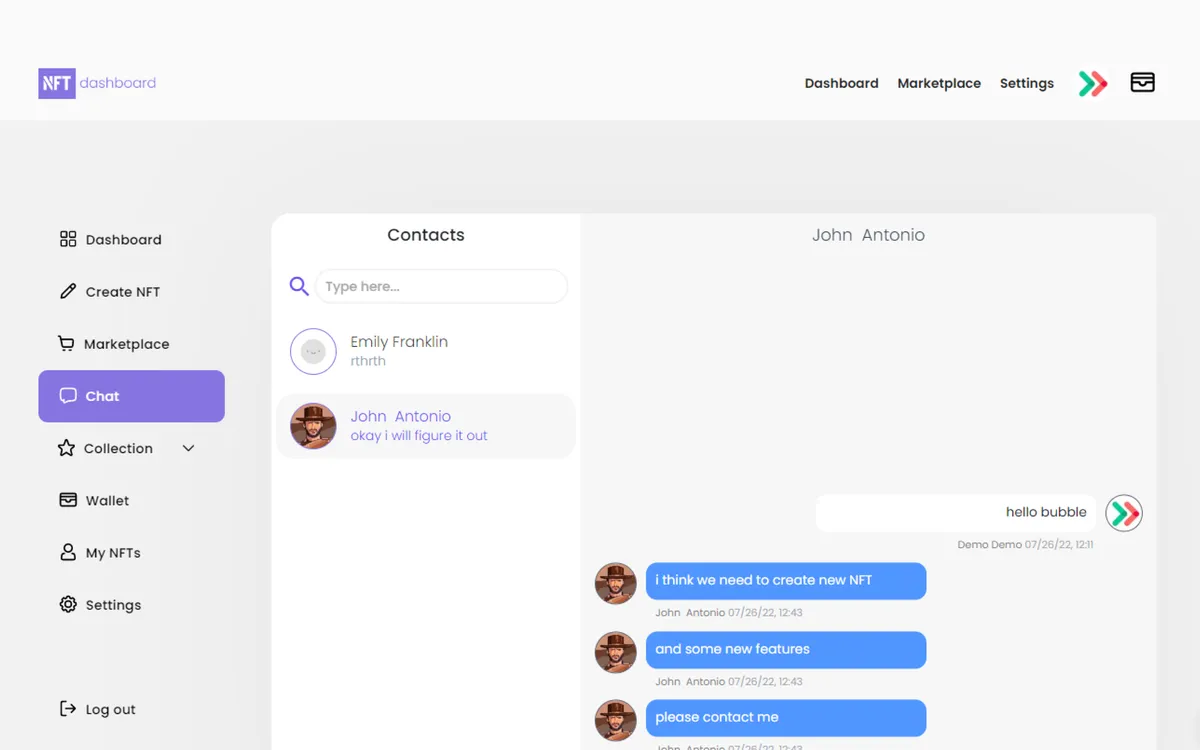Screen dimensions: 1200x750
Task: Click John Antonio's avatar in contacts
Action: (x=313, y=426)
